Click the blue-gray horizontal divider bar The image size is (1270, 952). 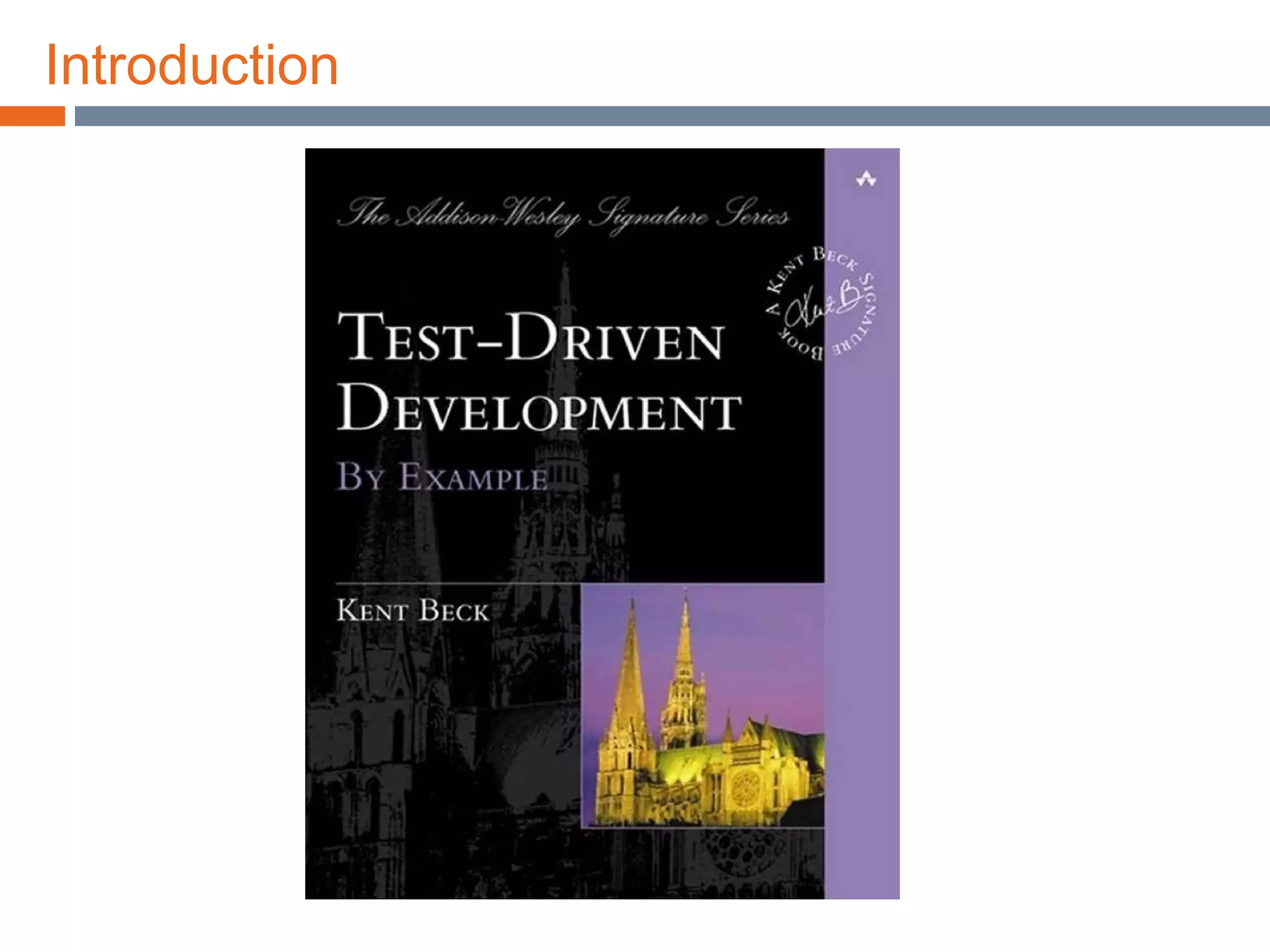point(672,116)
